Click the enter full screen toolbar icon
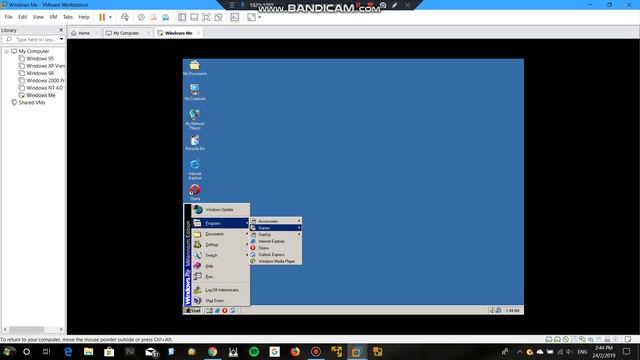 click(206, 17)
